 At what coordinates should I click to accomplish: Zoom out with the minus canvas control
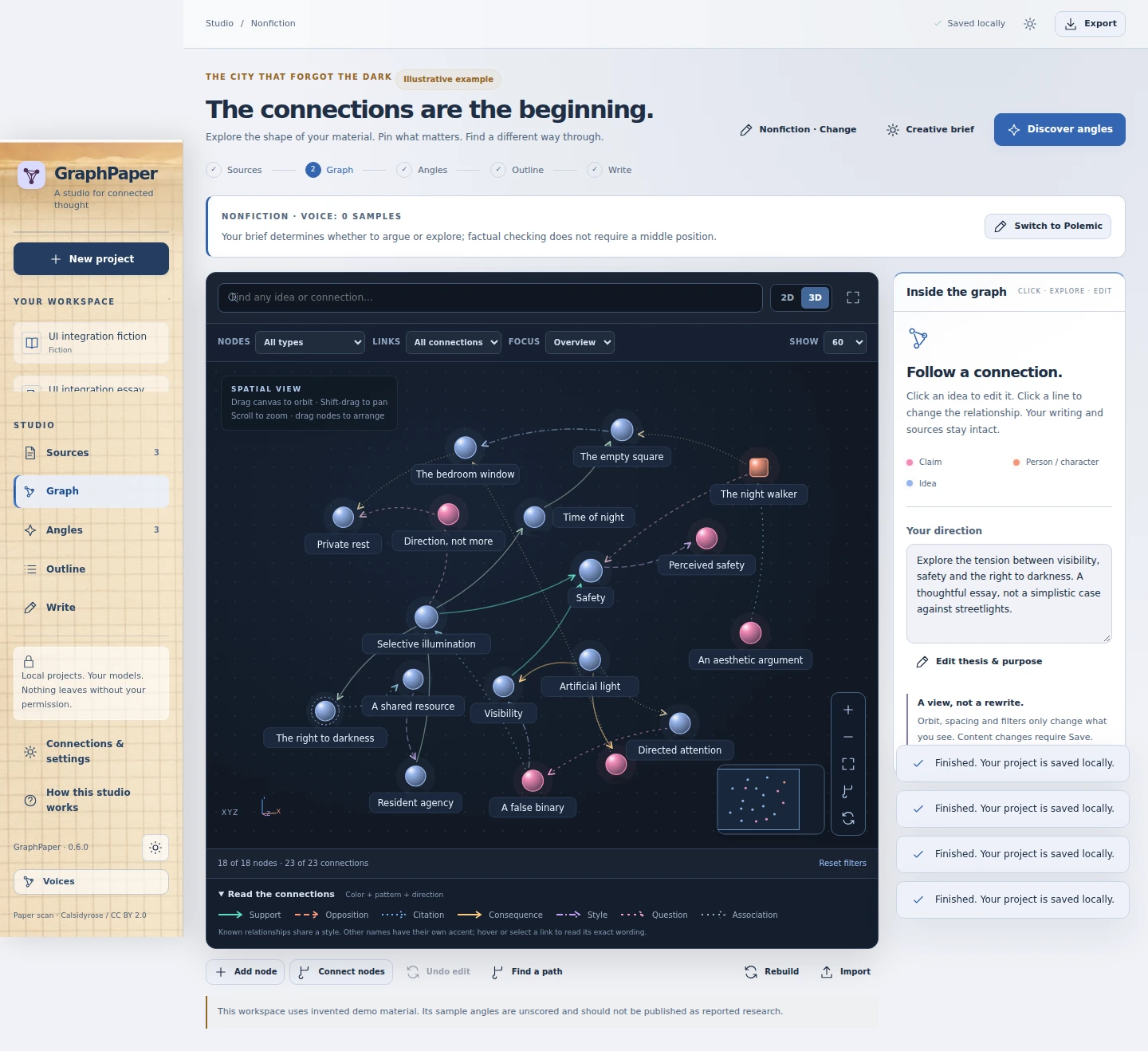coord(848,737)
